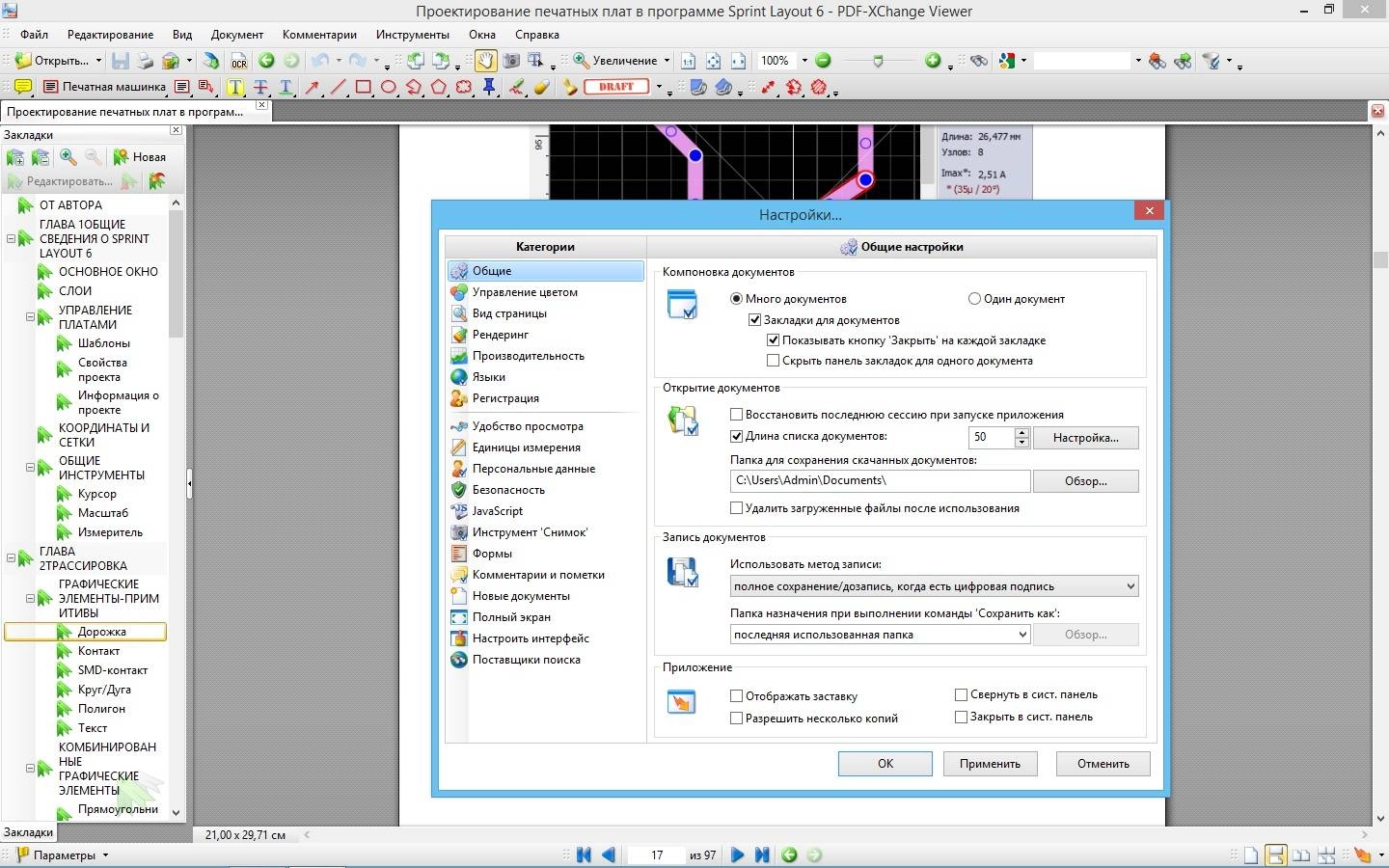
Task: Click the DRAFT stamp tool
Action: pyautogui.click(x=616, y=87)
